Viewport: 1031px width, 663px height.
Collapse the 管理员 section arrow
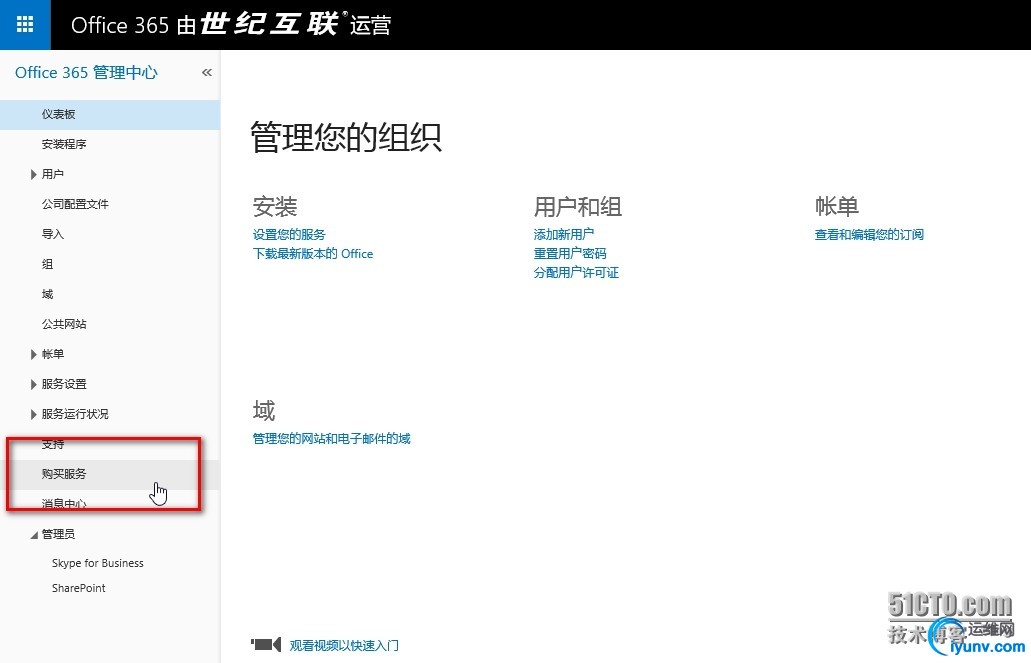34,535
